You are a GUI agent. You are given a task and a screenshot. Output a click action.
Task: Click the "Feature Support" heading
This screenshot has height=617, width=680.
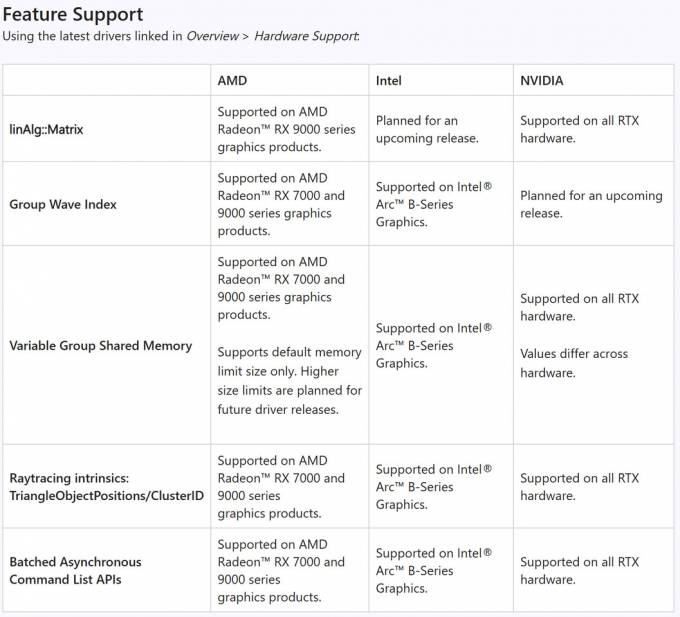click(x=72, y=15)
